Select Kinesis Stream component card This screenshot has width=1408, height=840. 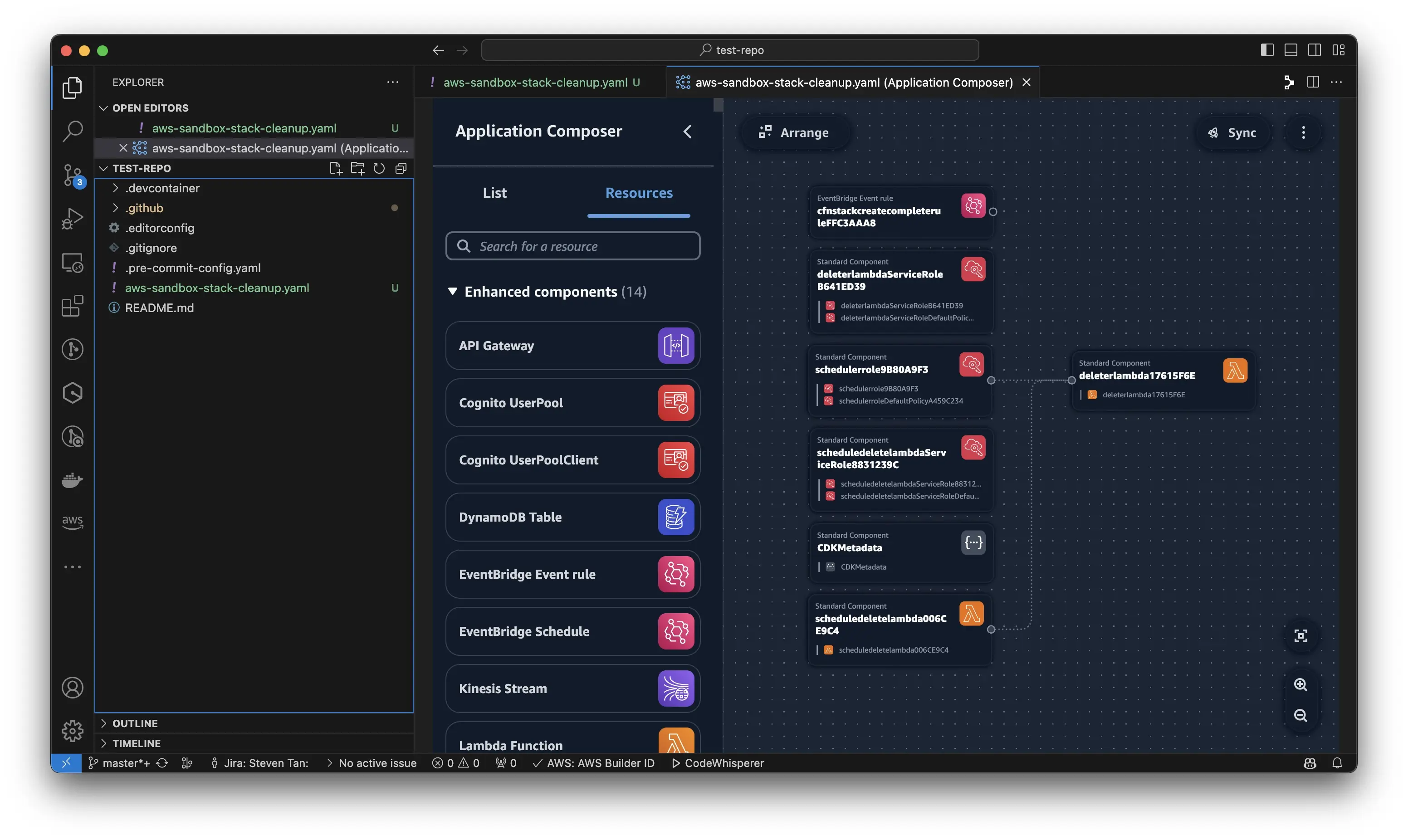coord(573,689)
